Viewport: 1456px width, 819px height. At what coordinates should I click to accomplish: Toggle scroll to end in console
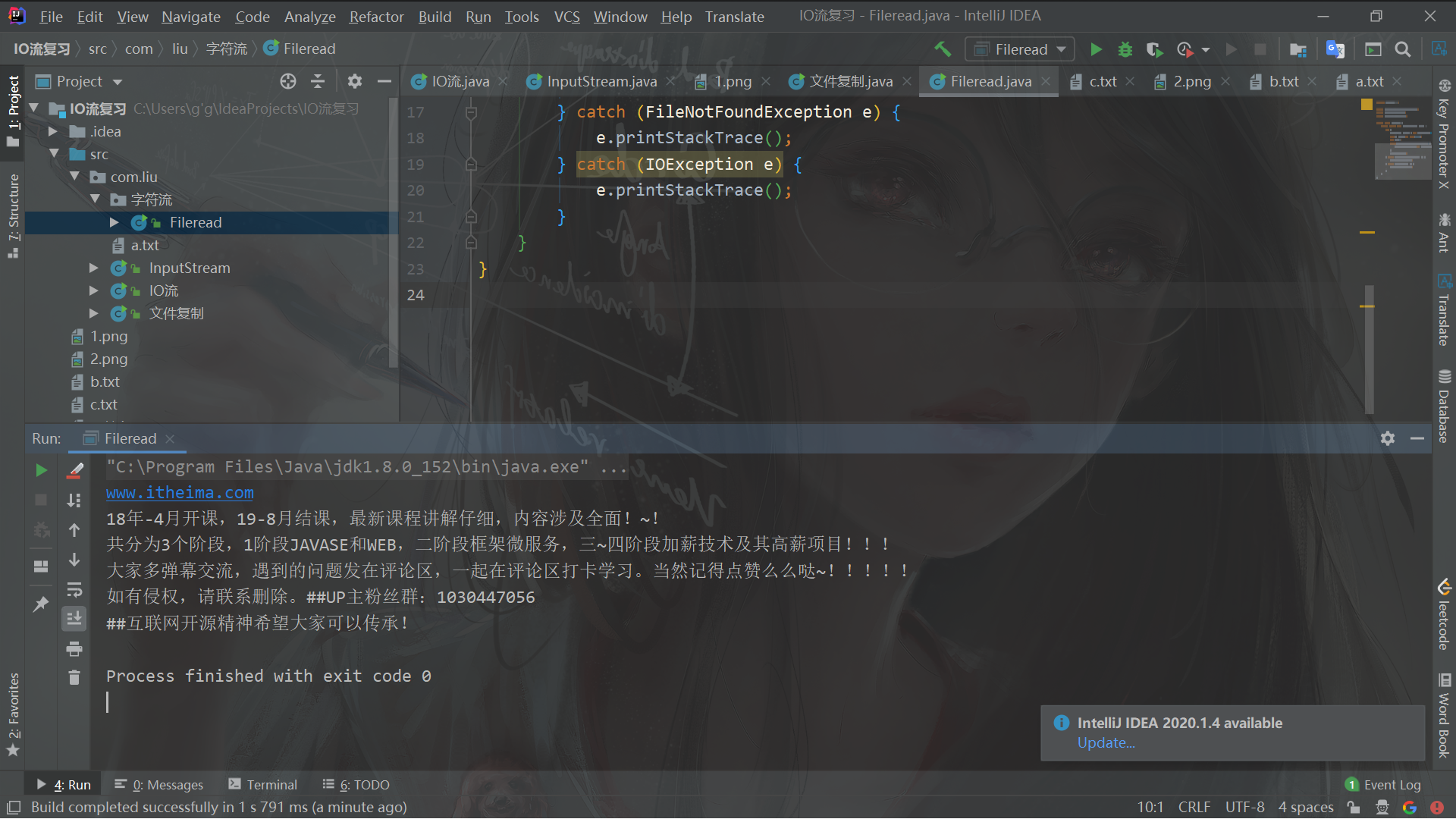74,619
